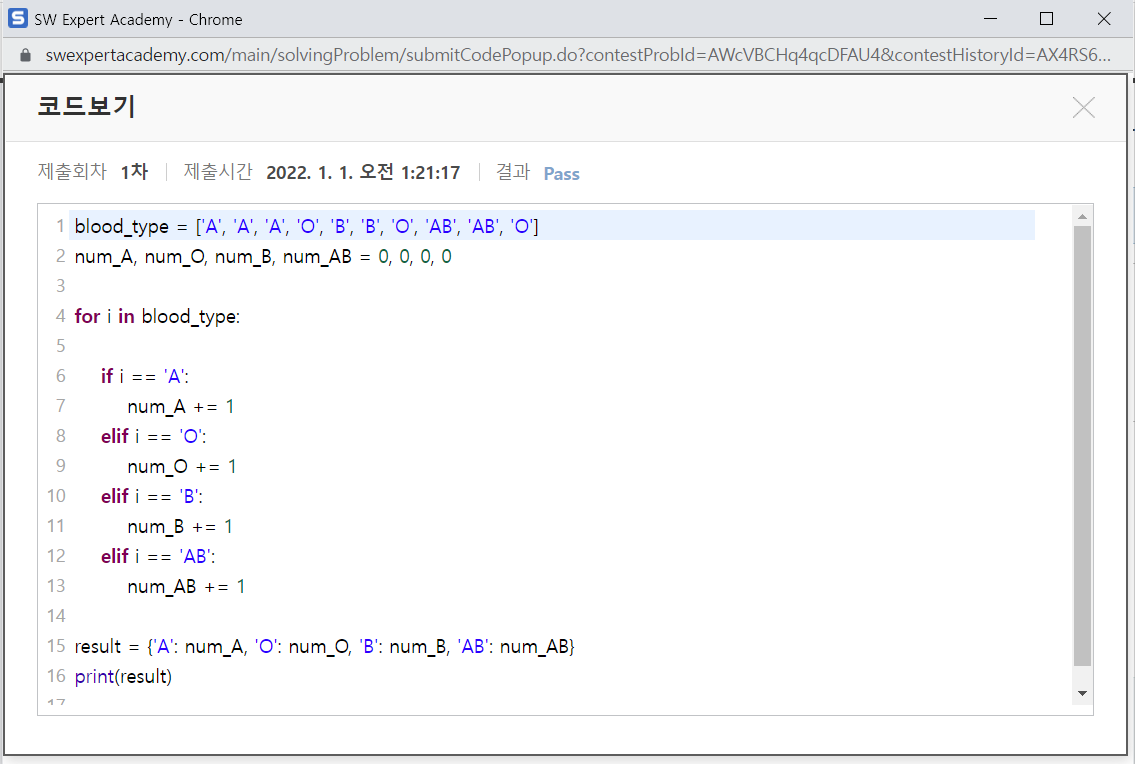Click the padlock site security icon
Screen dimensions: 1135x764
25,56
